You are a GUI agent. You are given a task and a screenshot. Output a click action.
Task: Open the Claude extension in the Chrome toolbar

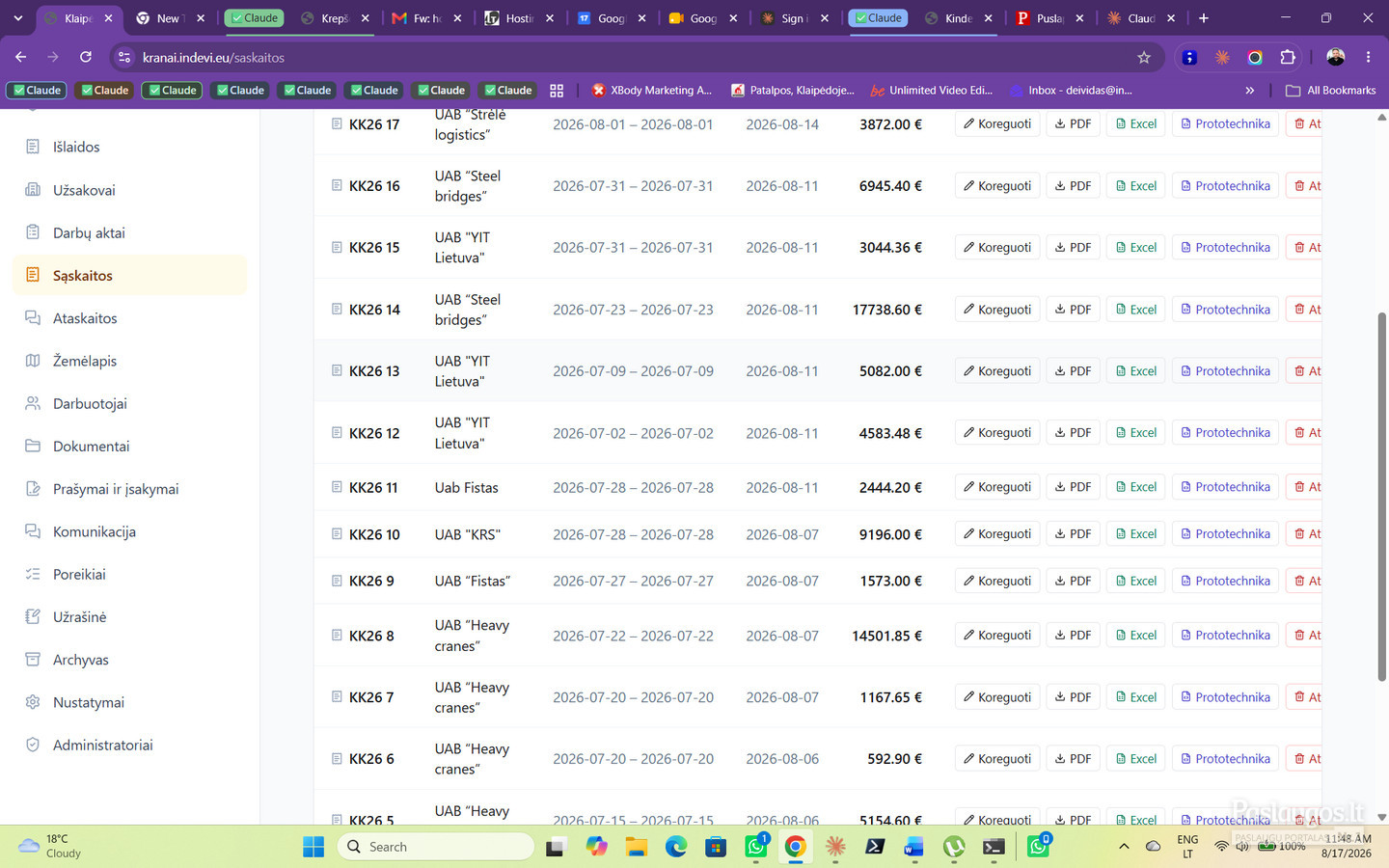pyautogui.click(x=1222, y=58)
